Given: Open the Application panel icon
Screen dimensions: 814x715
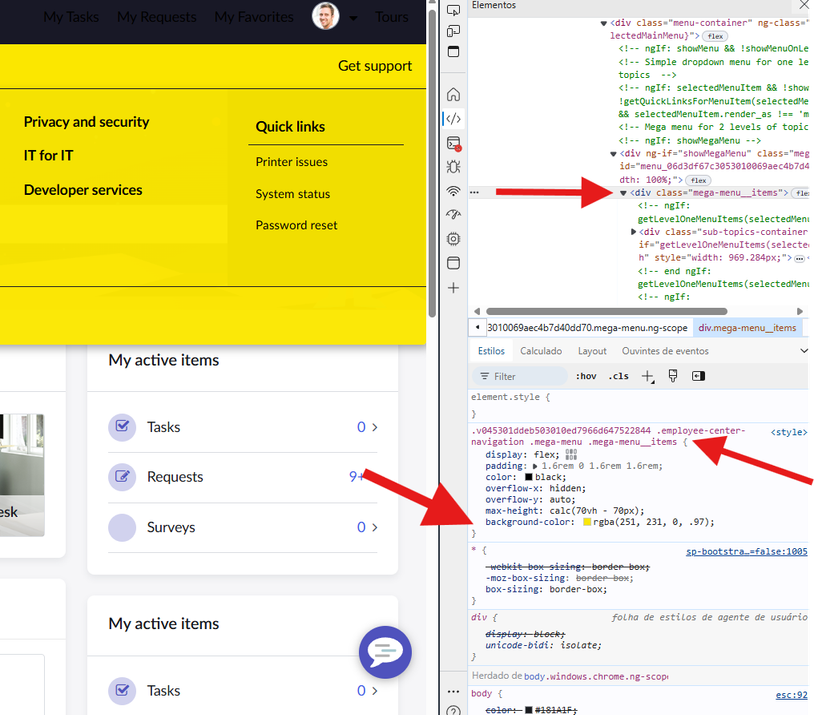Looking at the screenshot, I should coord(453,263).
